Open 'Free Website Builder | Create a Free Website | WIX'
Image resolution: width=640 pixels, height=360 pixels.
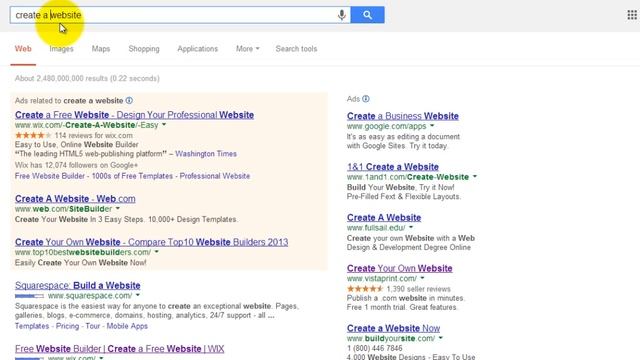(120, 349)
